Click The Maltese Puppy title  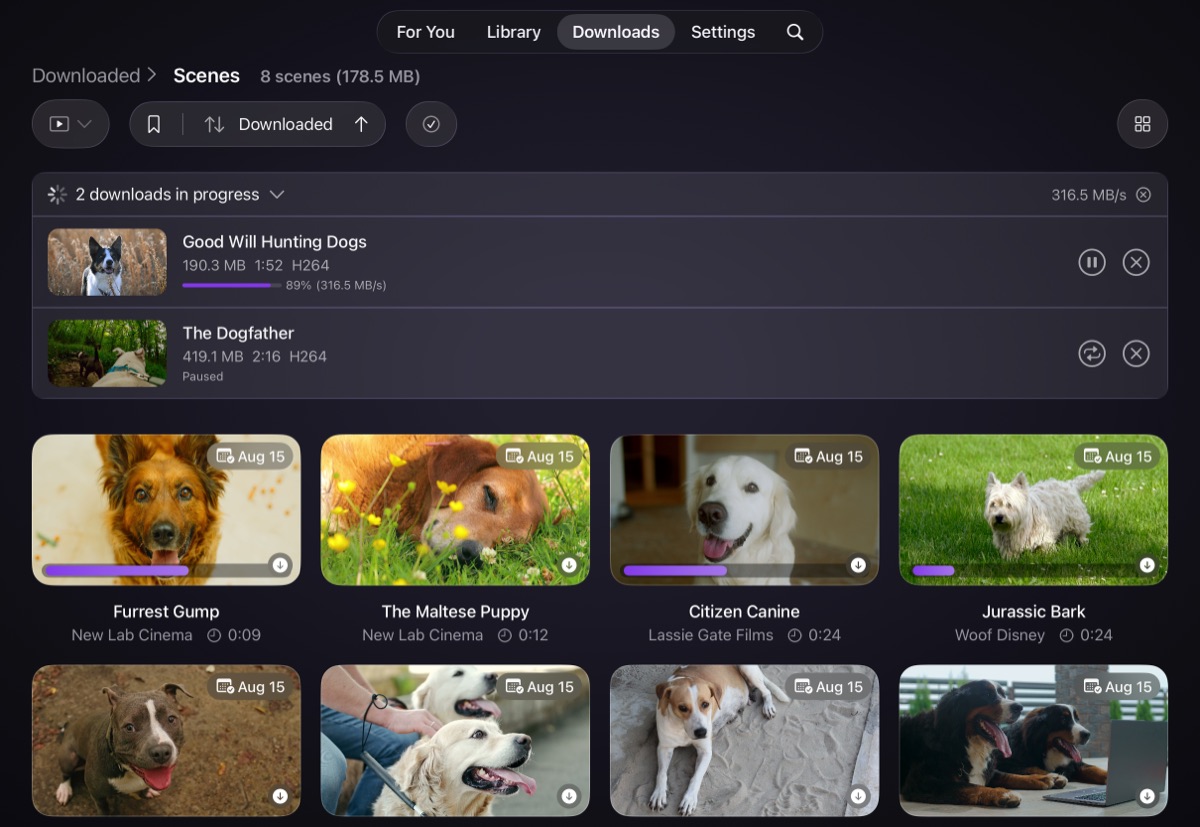tap(455, 611)
